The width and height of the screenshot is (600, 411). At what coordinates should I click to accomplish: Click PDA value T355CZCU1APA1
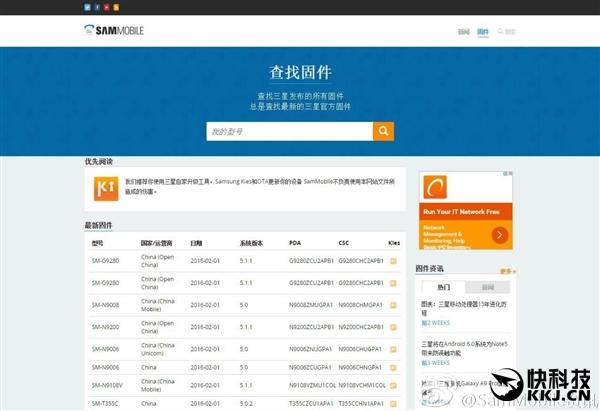311,403
